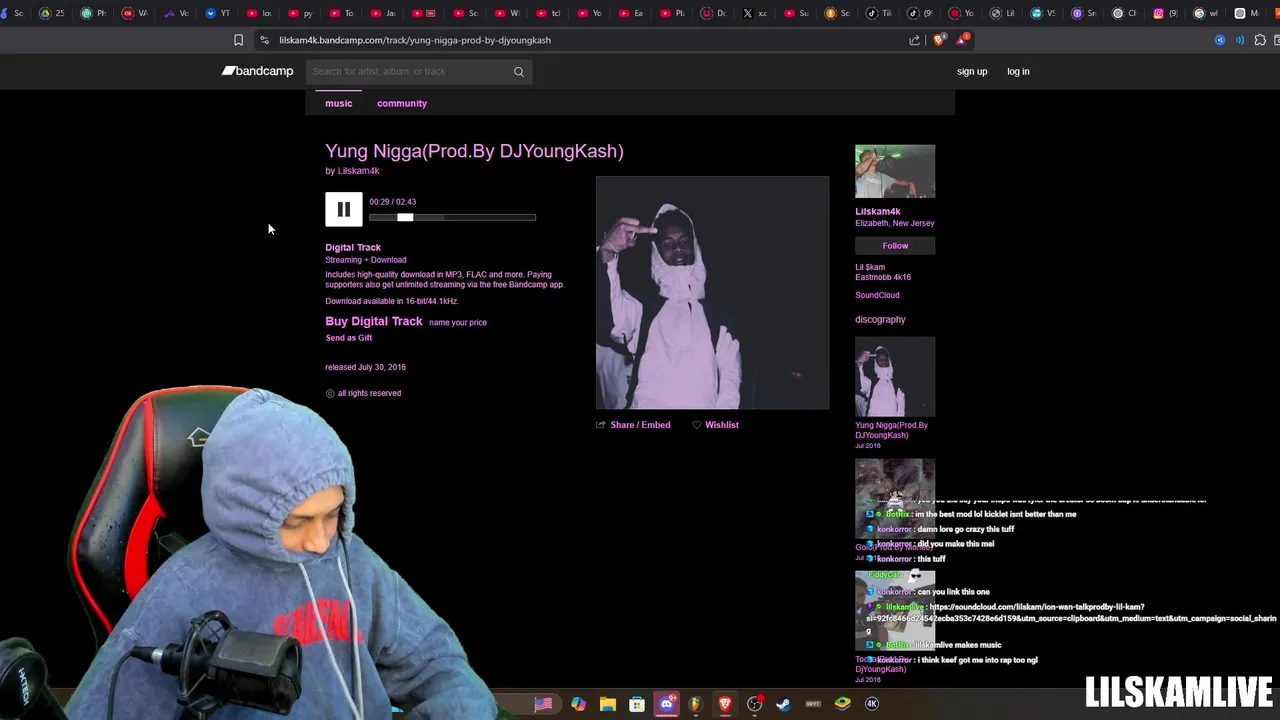1280x720 pixels.
Task: Click the bandcamp URL in the address bar
Action: (x=415, y=40)
